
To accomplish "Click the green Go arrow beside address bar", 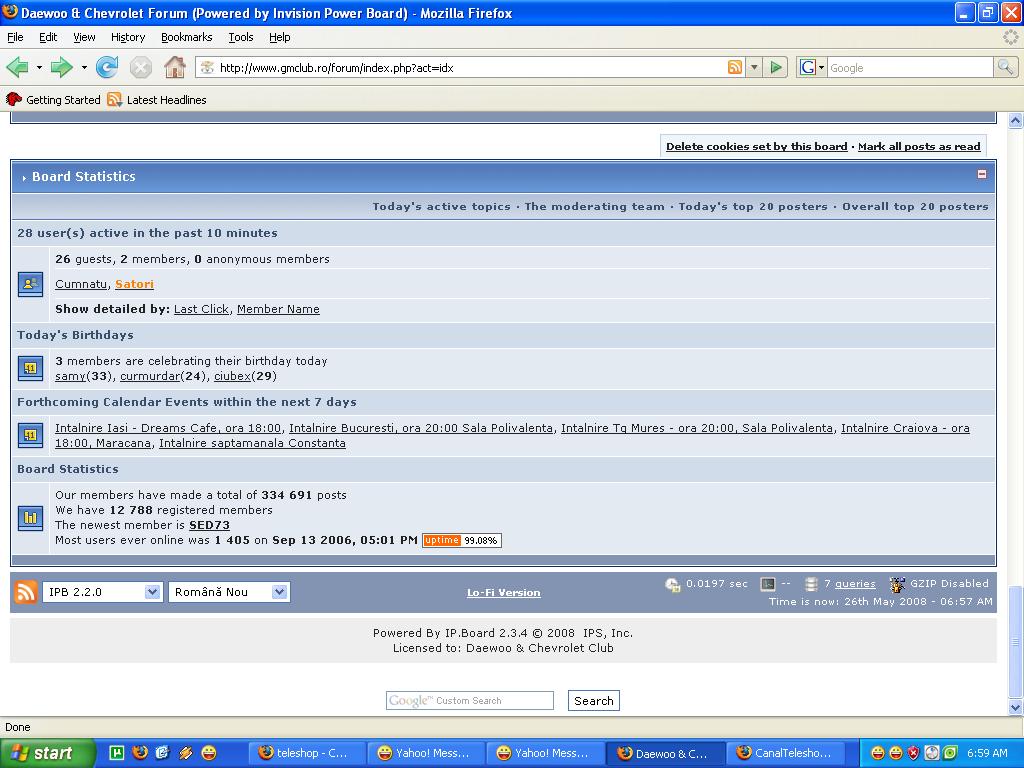I will pyautogui.click(x=775, y=68).
